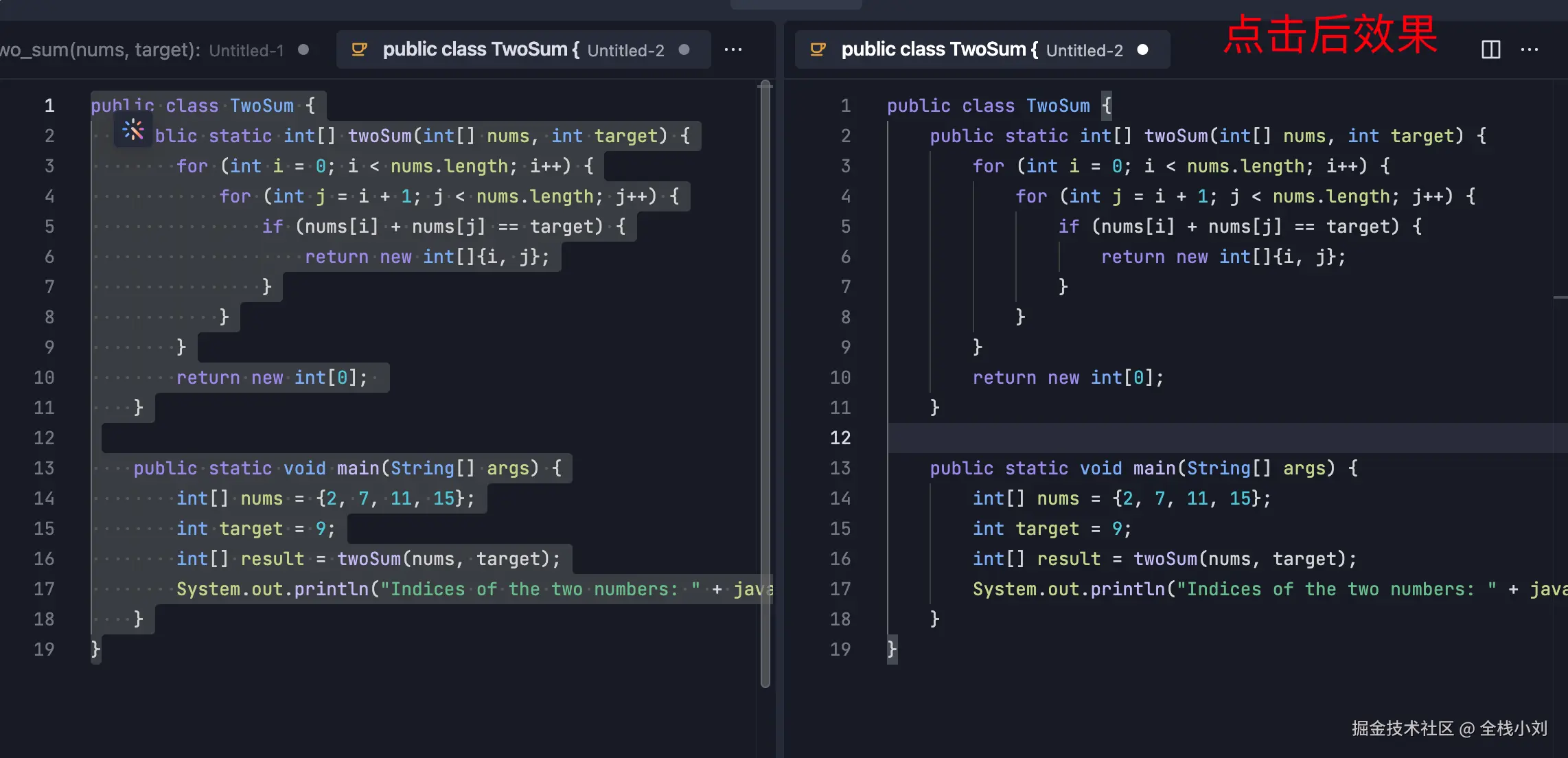Click line number 13 in right editor
This screenshot has width=1568, height=758.
tap(840, 468)
